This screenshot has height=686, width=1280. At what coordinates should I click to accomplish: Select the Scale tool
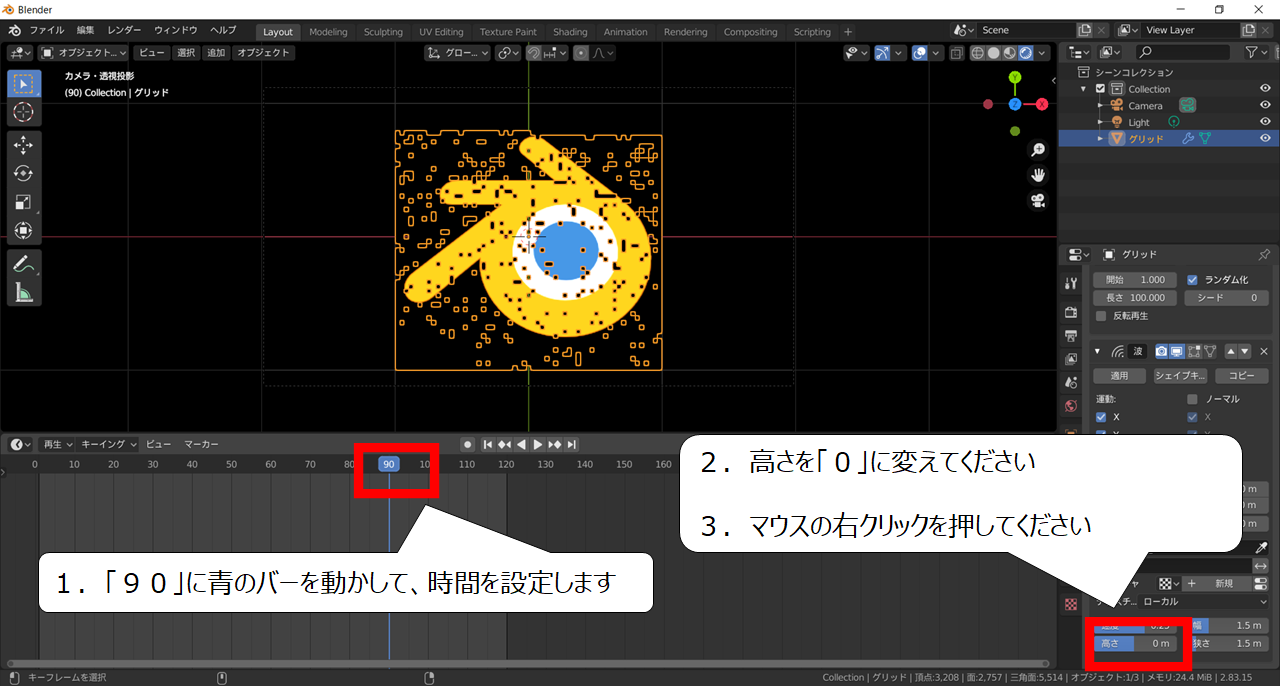point(24,202)
